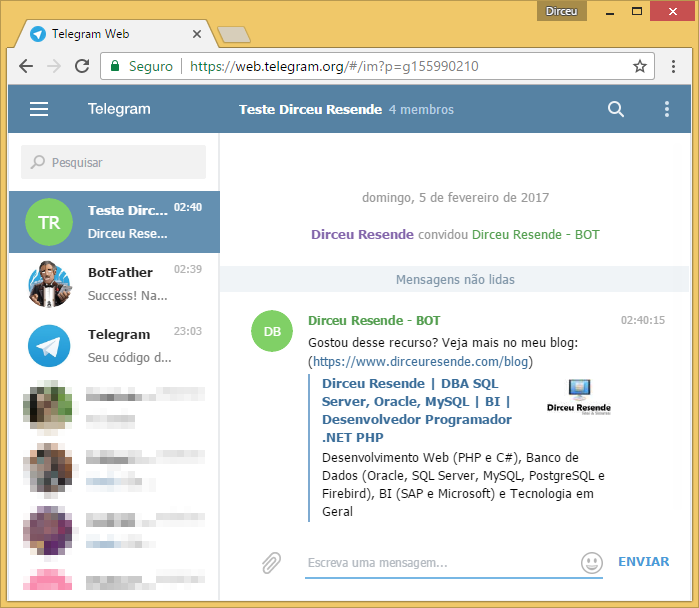Click the Telegram chat time 23:03
The image size is (699, 608).
[x=188, y=331]
